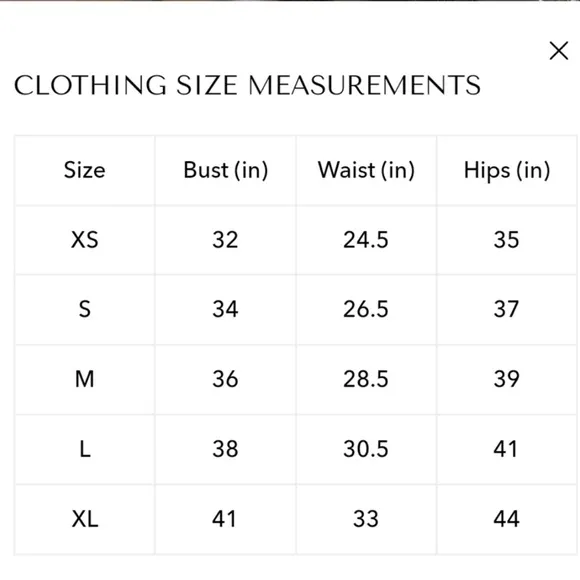Viewport: 580px width, 580px height.
Task: Select the XL waist value 33
Action: (366, 519)
